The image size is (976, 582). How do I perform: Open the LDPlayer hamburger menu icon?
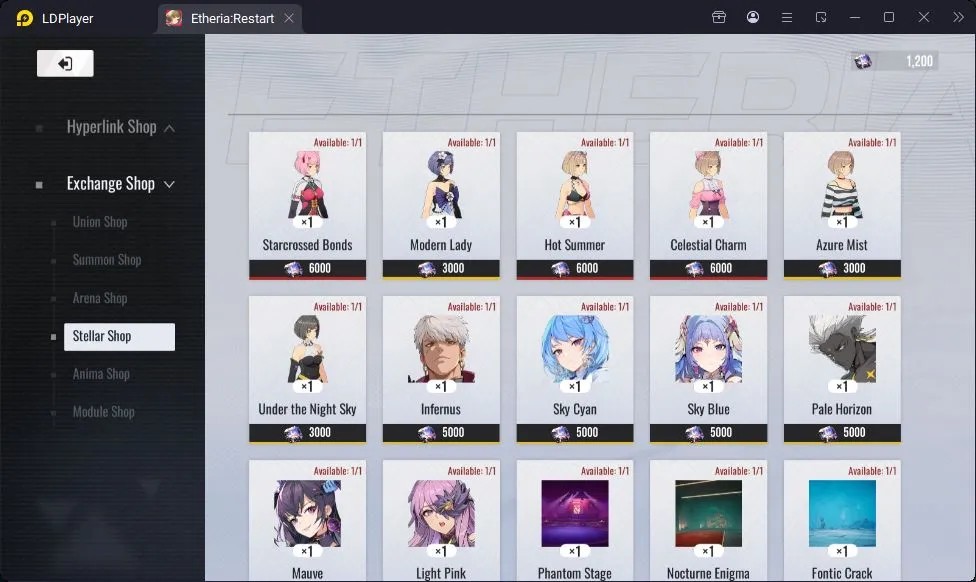787,17
